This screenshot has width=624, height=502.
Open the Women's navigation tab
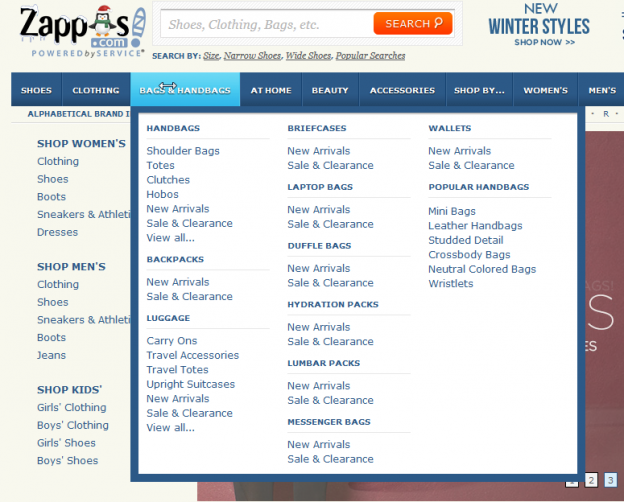click(545, 90)
